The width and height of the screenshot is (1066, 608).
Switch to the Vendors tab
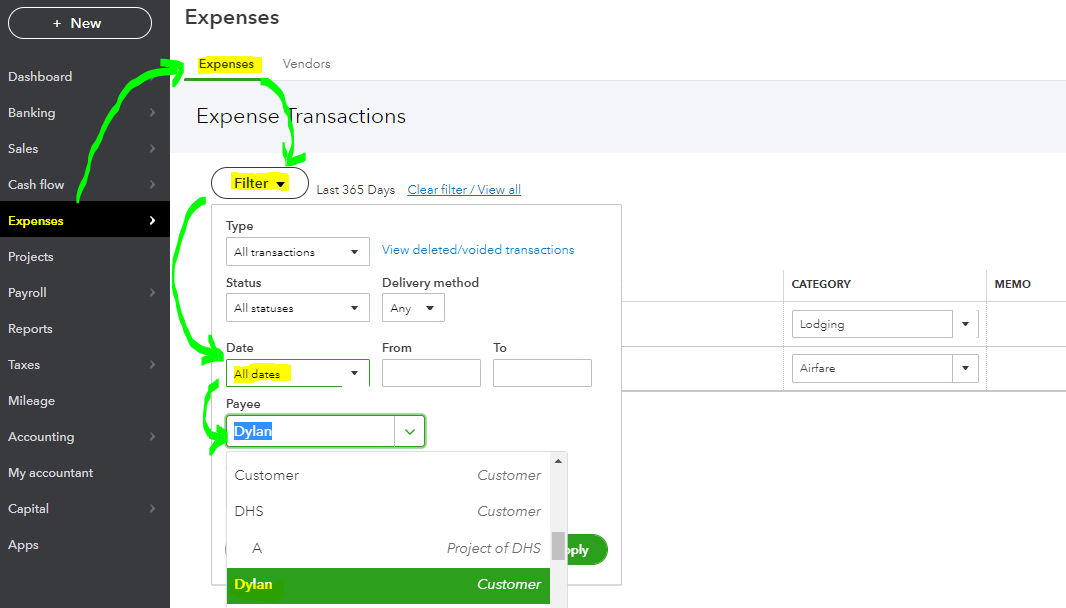pyautogui.click(x=306, y=64)
